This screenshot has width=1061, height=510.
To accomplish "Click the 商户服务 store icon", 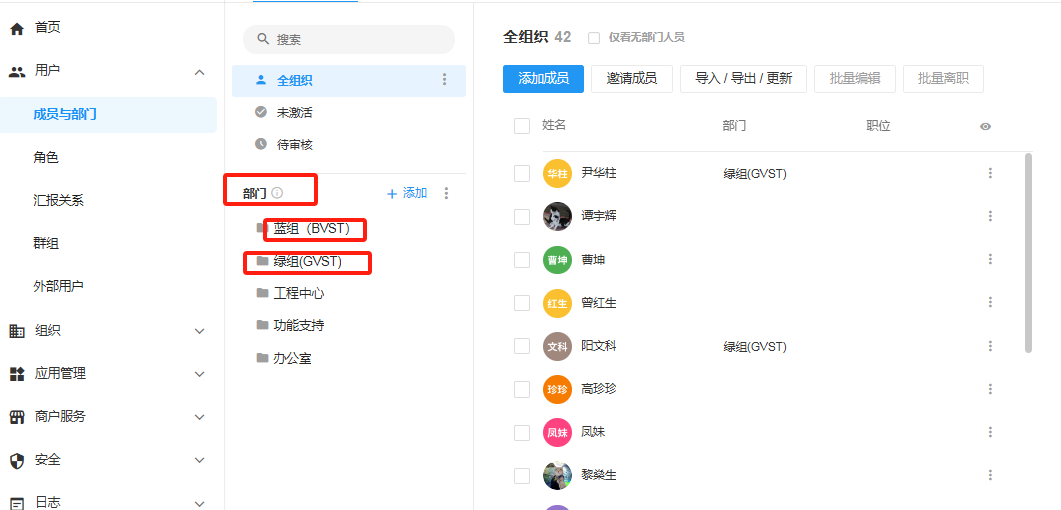I will pyautogui.click(x=17, y=417).
